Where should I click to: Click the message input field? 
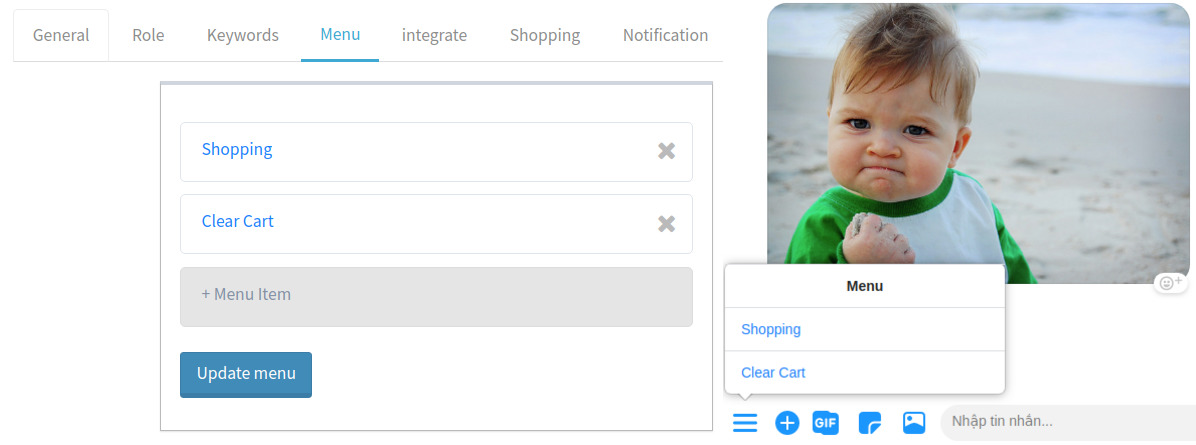click(x=1068, y=422)
